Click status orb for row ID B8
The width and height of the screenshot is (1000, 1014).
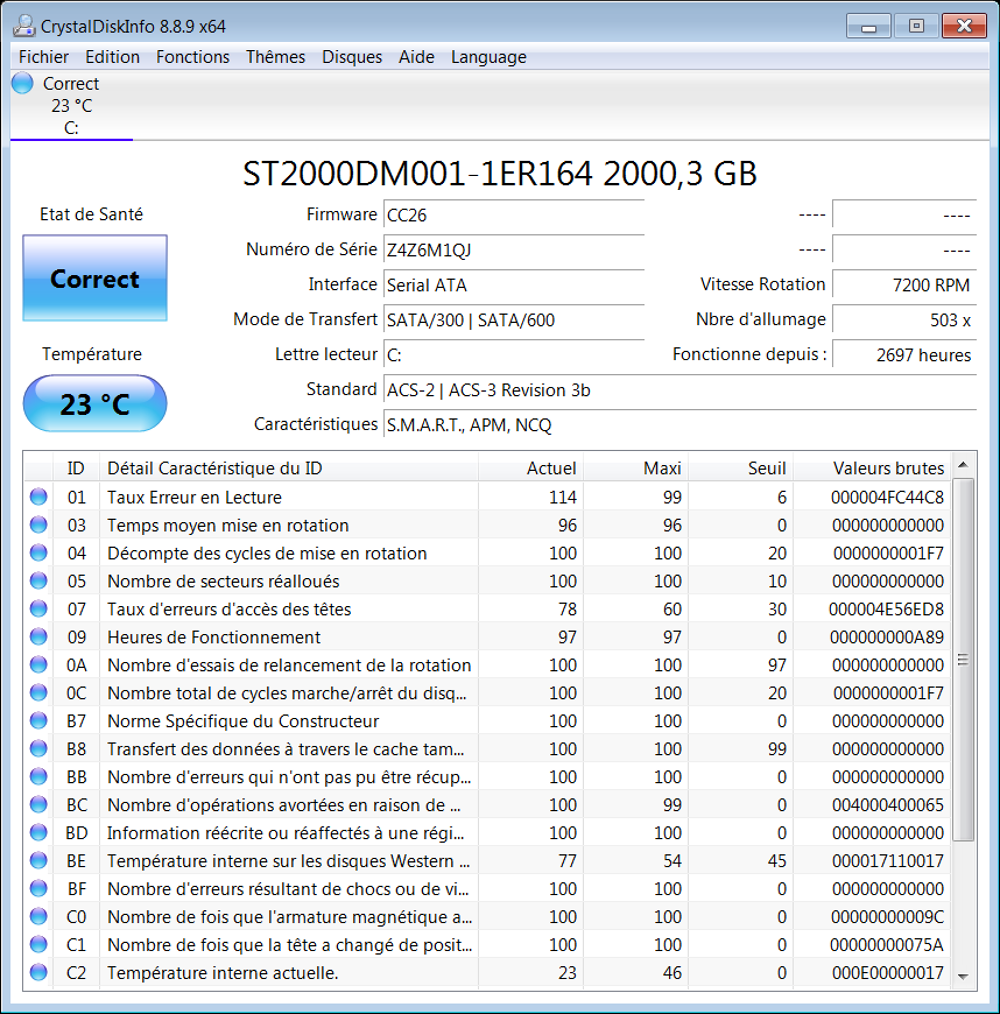coord(39,749)
